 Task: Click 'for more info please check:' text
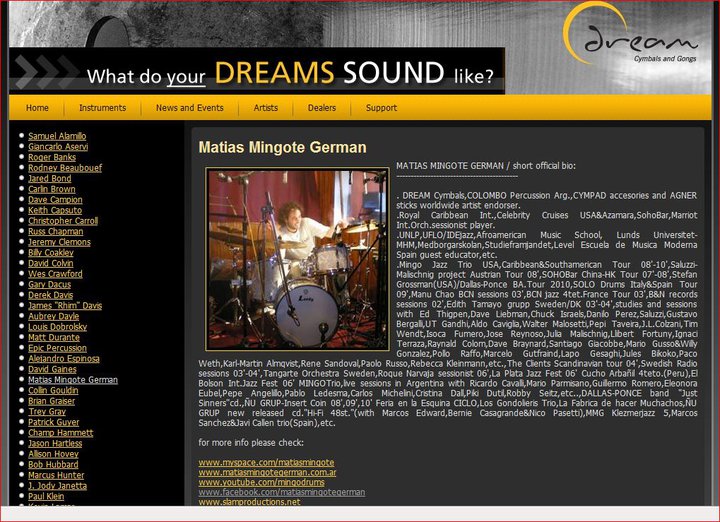(251, 443)
